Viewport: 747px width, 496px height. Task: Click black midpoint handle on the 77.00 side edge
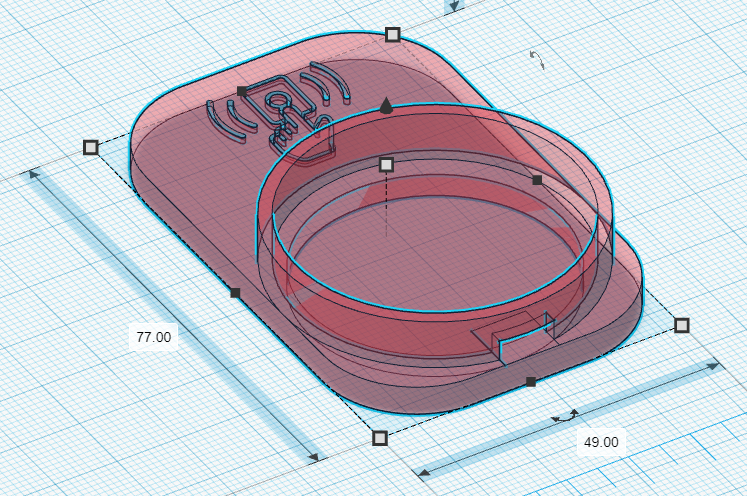pyautogui.click(x=235, y=293)
